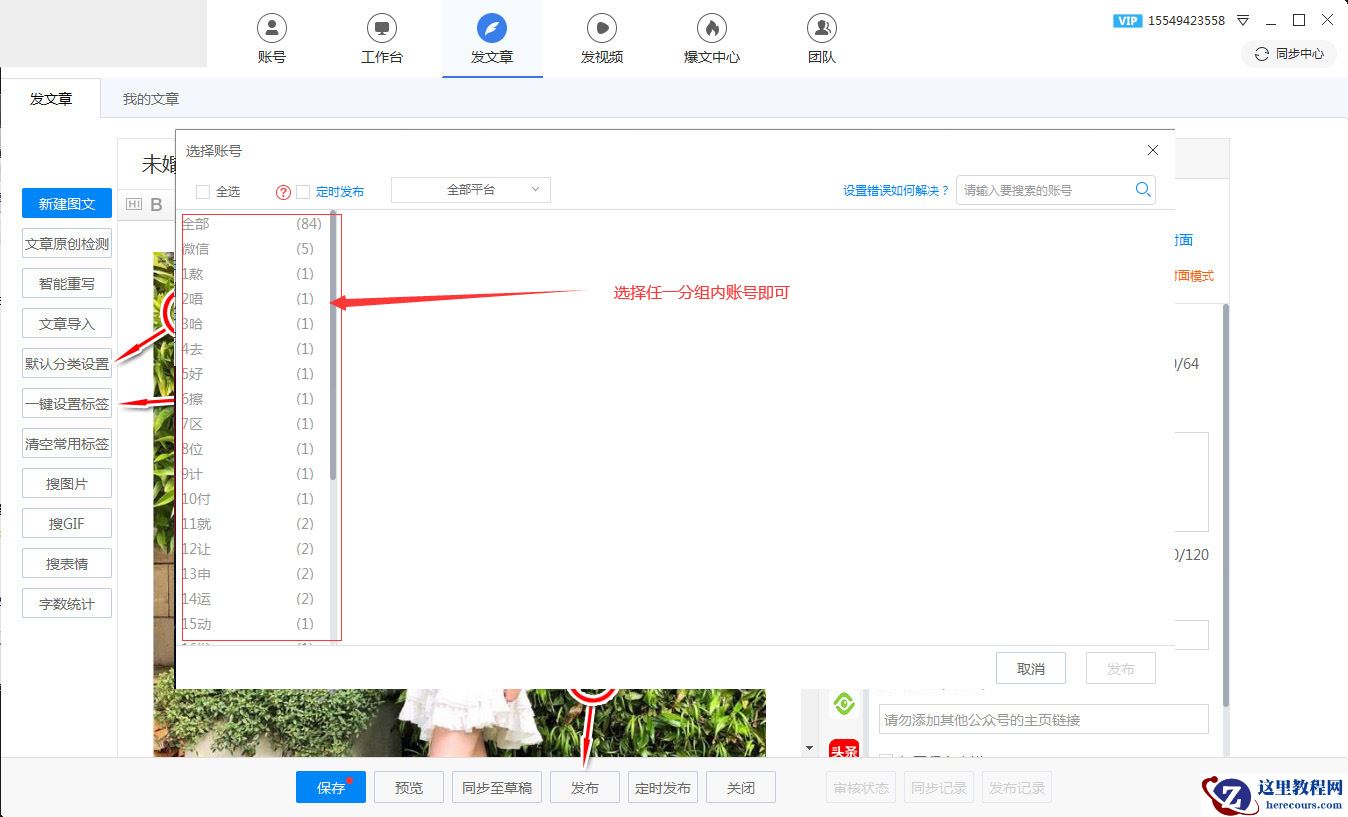The width and height of the screenshot is (1348, 817).
Task: Open the 搜GIF search
Action: (x=67, y=523)
